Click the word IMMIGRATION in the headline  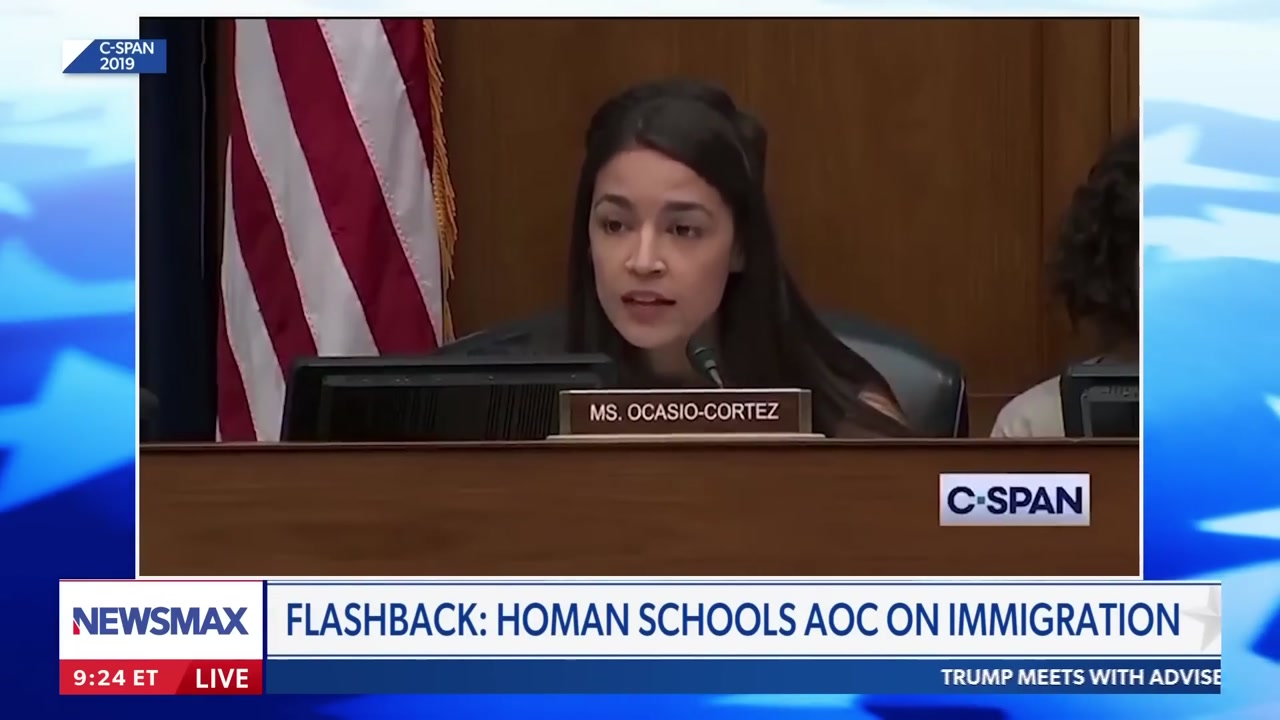1064,620
